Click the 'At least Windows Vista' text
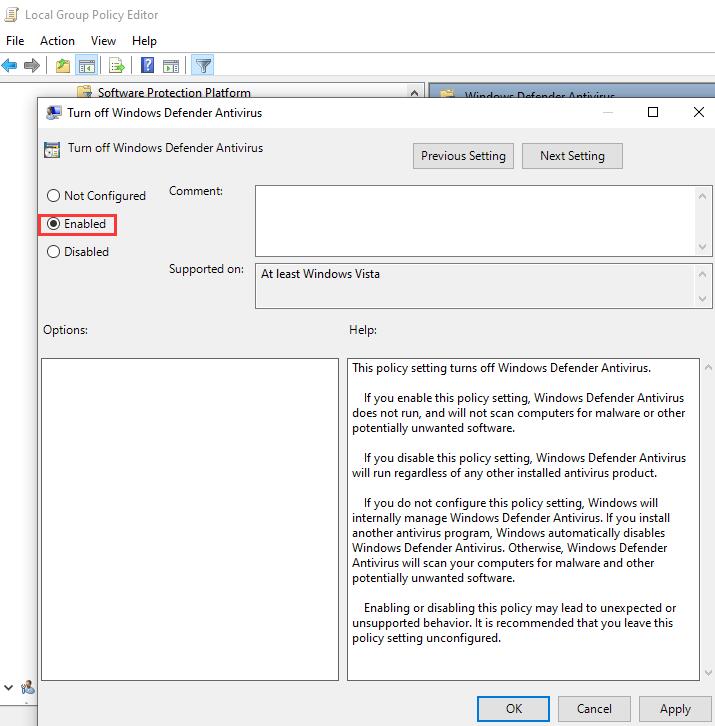 [x=320, y=274]
